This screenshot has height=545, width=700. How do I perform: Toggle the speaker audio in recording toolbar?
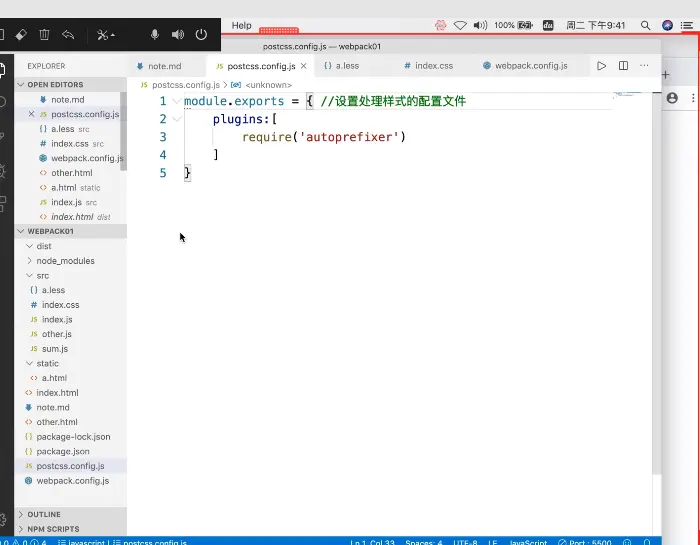[178, 34]
